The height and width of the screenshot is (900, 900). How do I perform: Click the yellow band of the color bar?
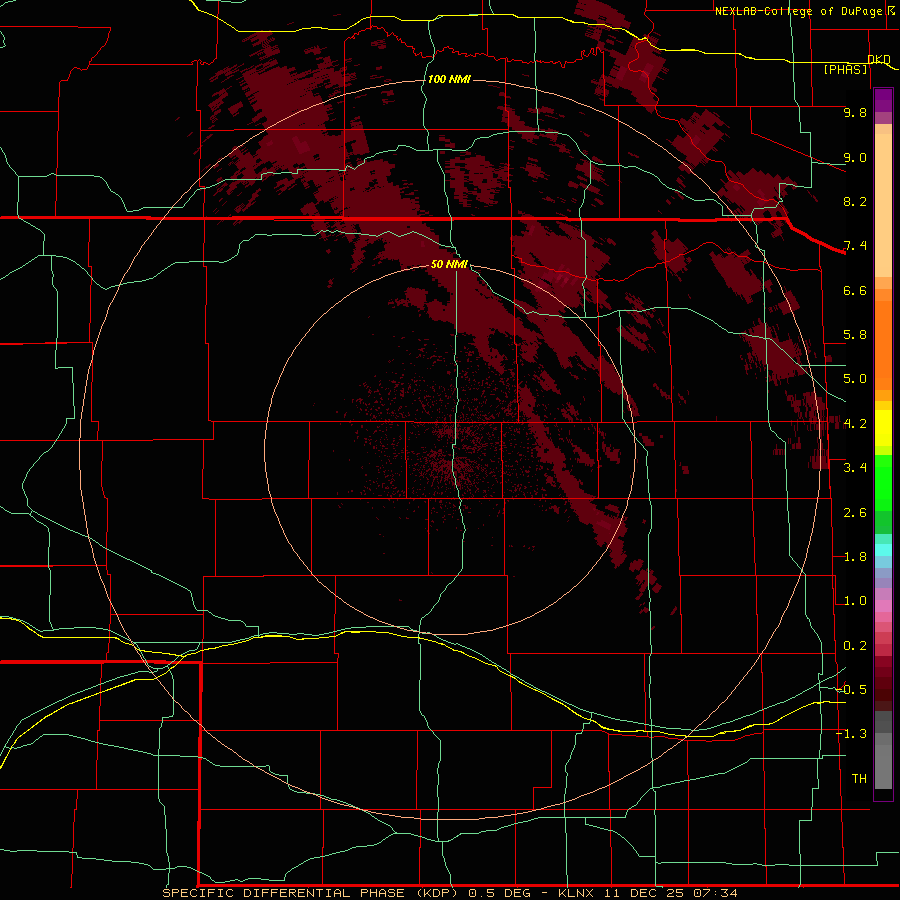tap(883, 428)
